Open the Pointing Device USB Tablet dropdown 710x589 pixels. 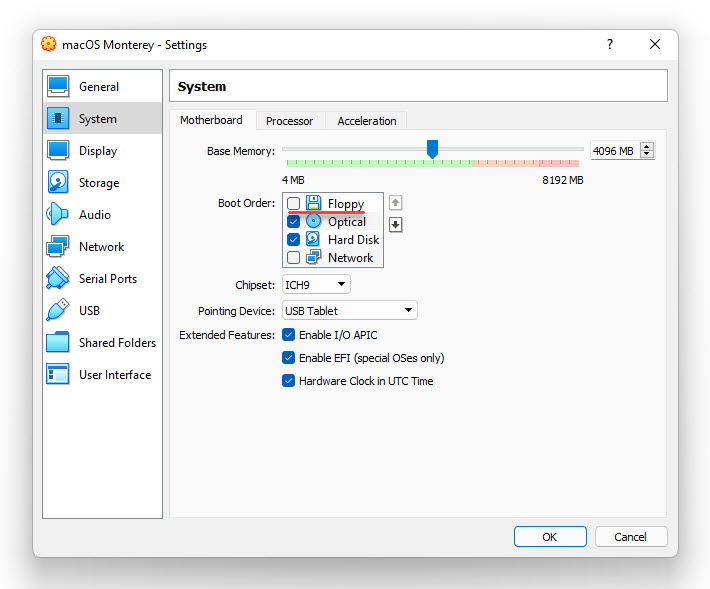[x=350, y=311]
